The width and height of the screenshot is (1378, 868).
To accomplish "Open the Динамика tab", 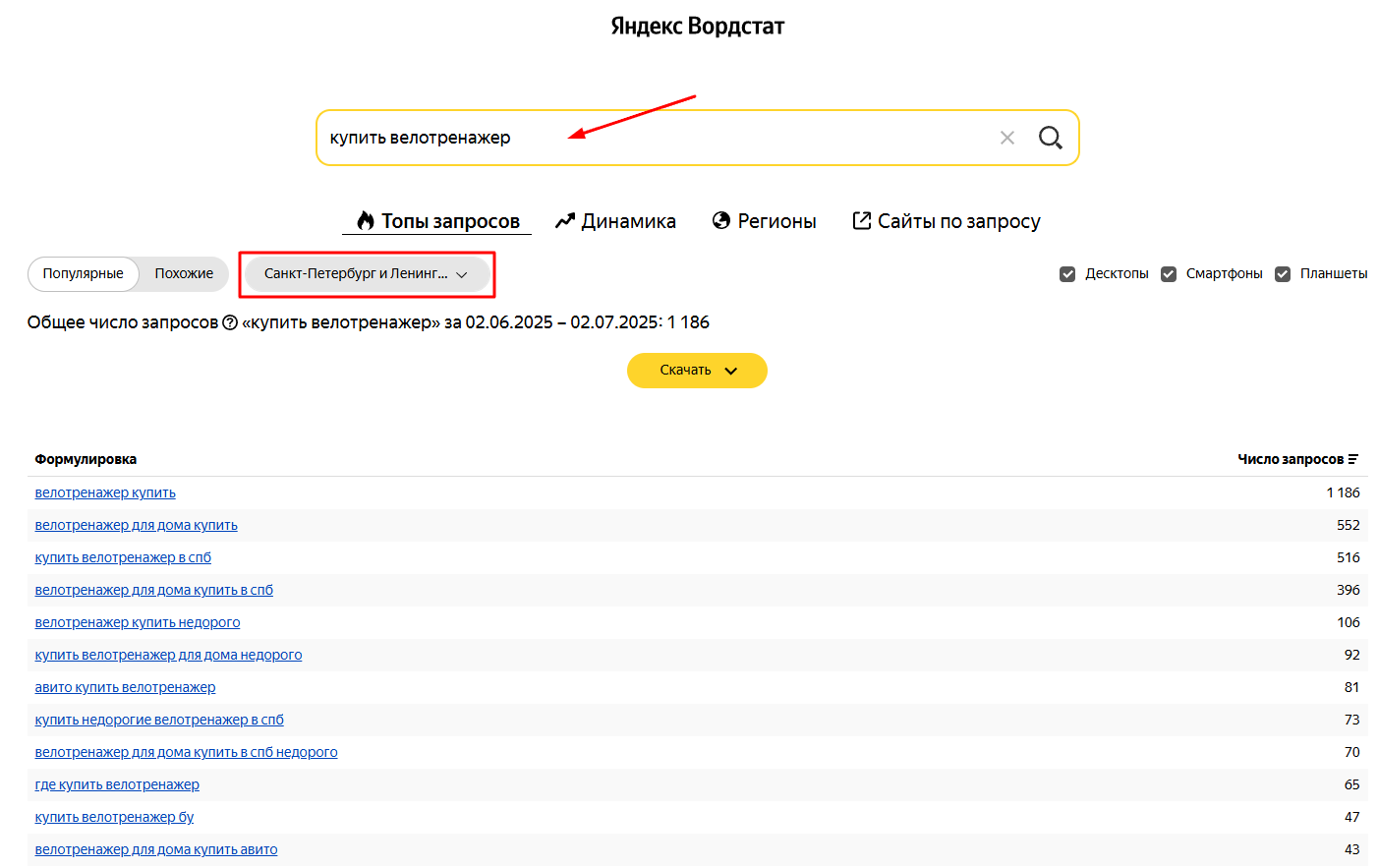I will pos(628,221).
